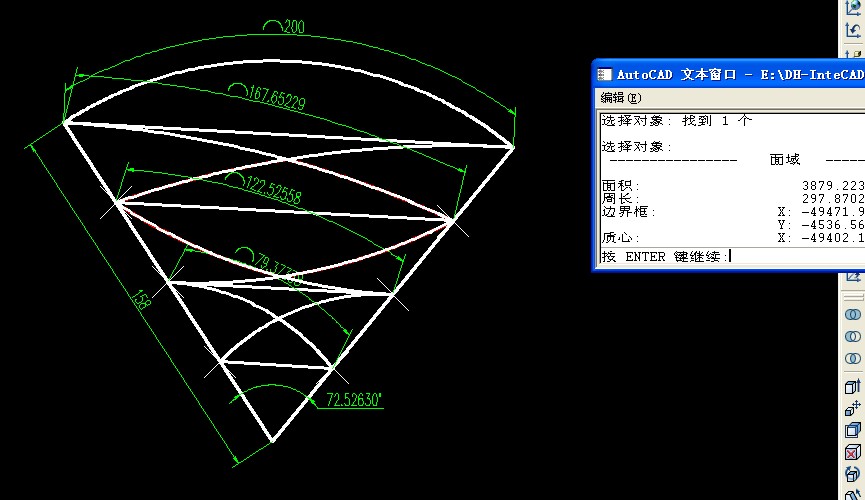Click the 周长 value 297.8702 line

click(733, 199)
